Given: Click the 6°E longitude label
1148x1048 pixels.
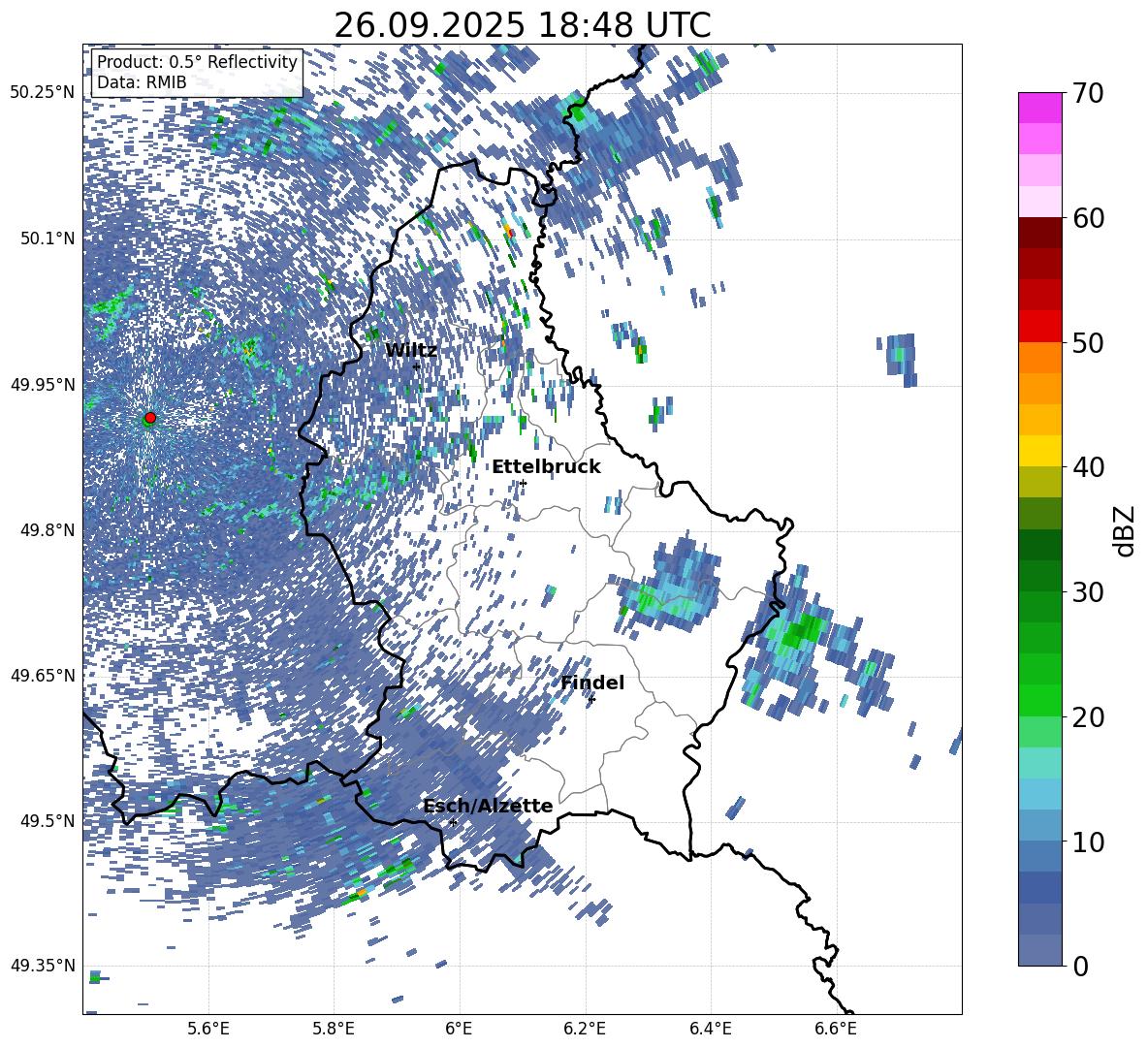Looking at the screenshot, I should (459, 1029).
